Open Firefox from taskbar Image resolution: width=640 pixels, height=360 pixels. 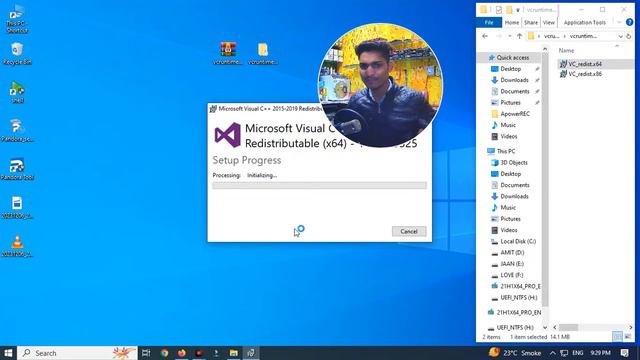(182, 353)
